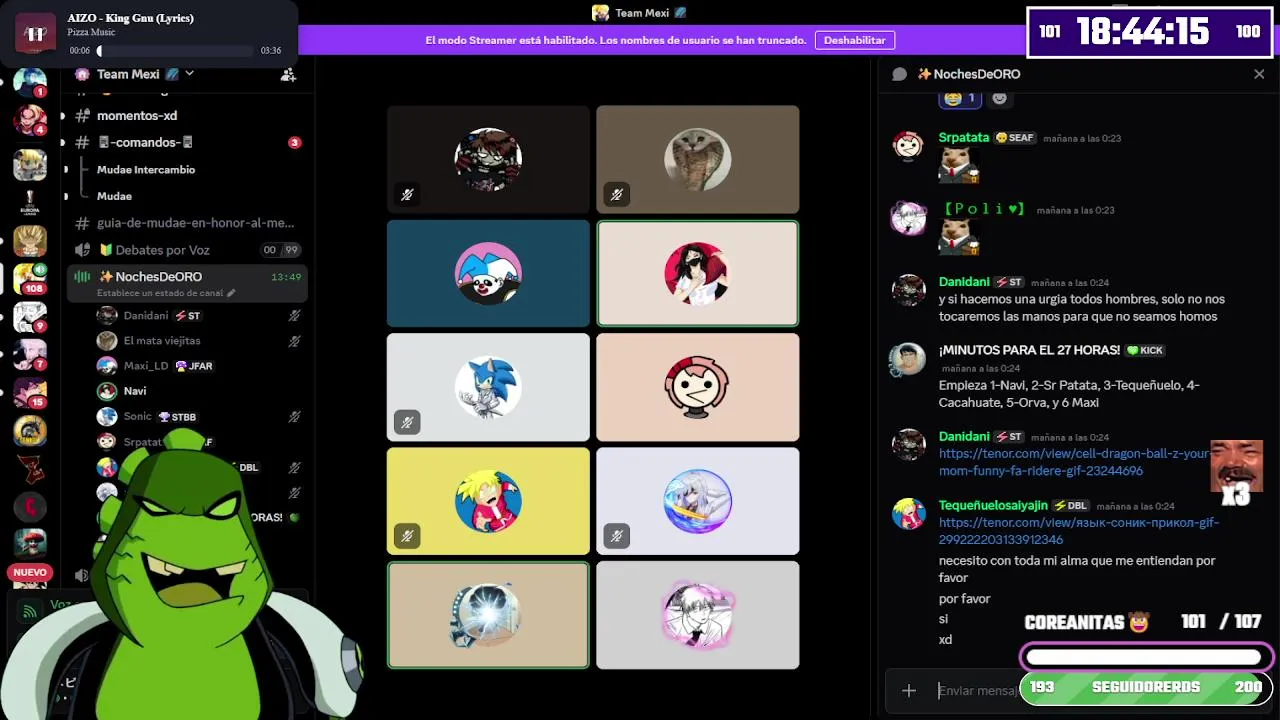Click the Tequeñuelosaiyajin username in chat
The image size is (1280, 720).
coord(993,505)
